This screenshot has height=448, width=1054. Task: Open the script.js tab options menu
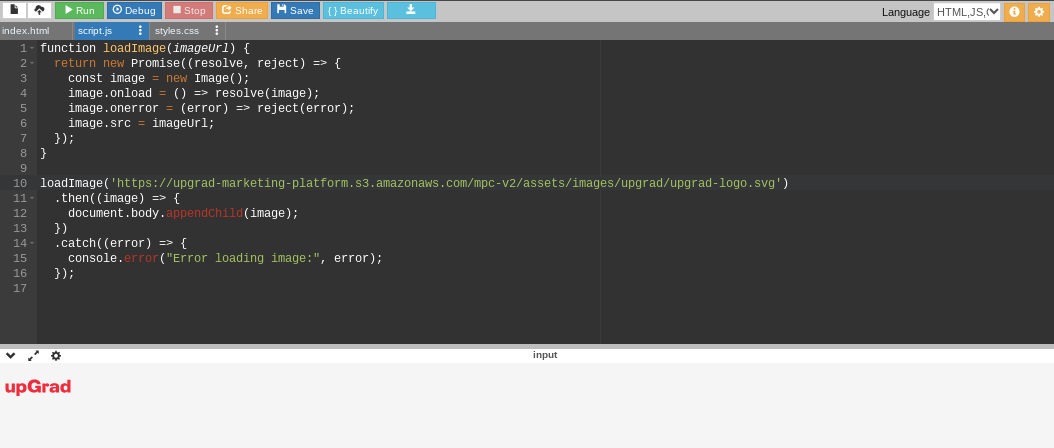coord(140,30)
